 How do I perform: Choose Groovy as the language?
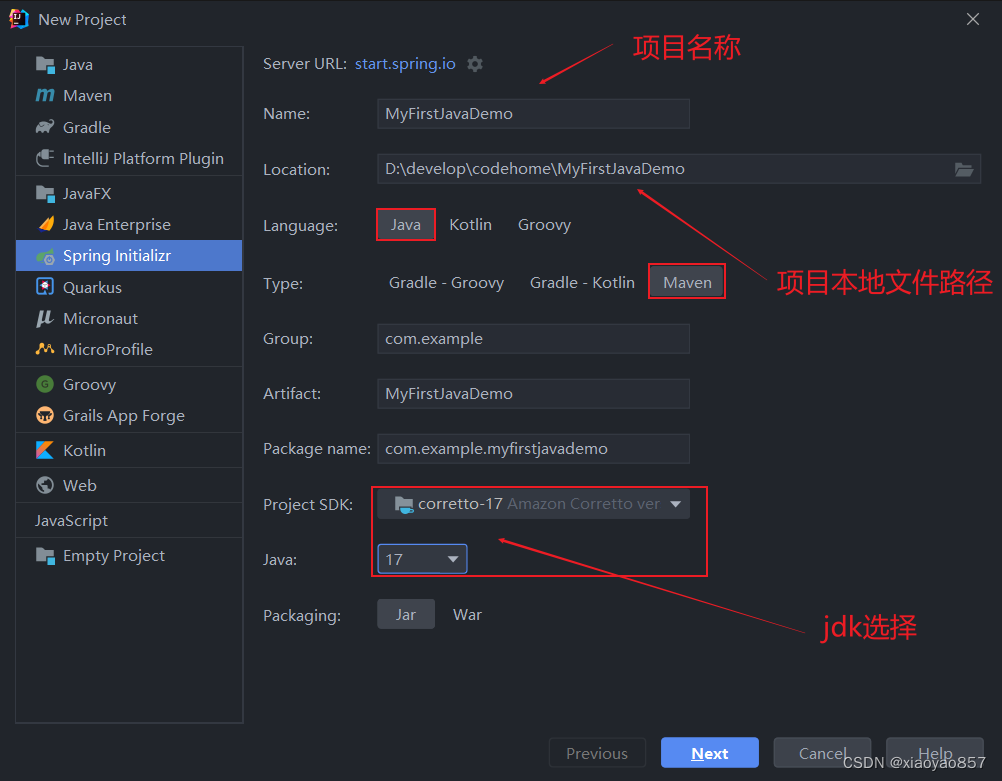click(544, 225)
